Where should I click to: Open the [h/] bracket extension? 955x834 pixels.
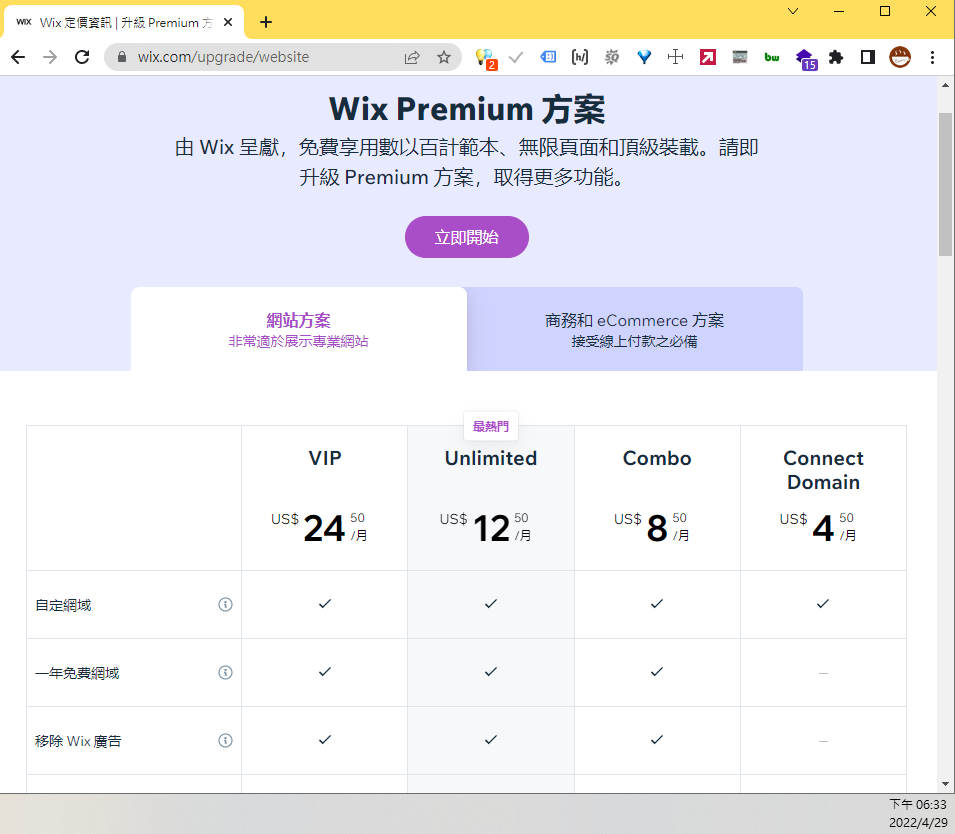[x=580, y=57]
